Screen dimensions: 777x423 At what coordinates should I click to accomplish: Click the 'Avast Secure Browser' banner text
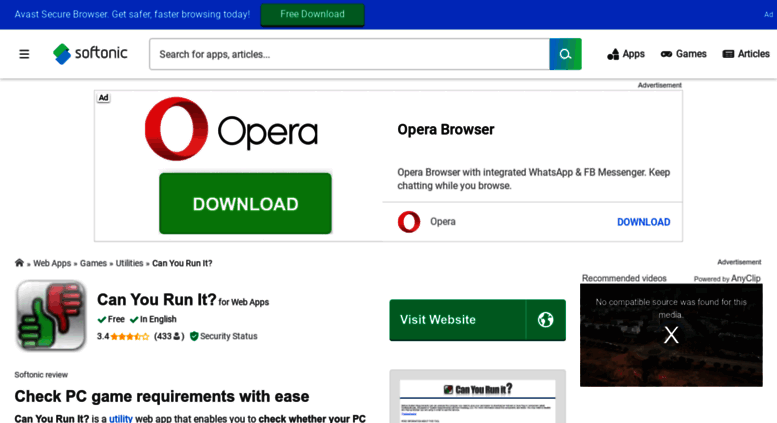[x=132, y=14]
